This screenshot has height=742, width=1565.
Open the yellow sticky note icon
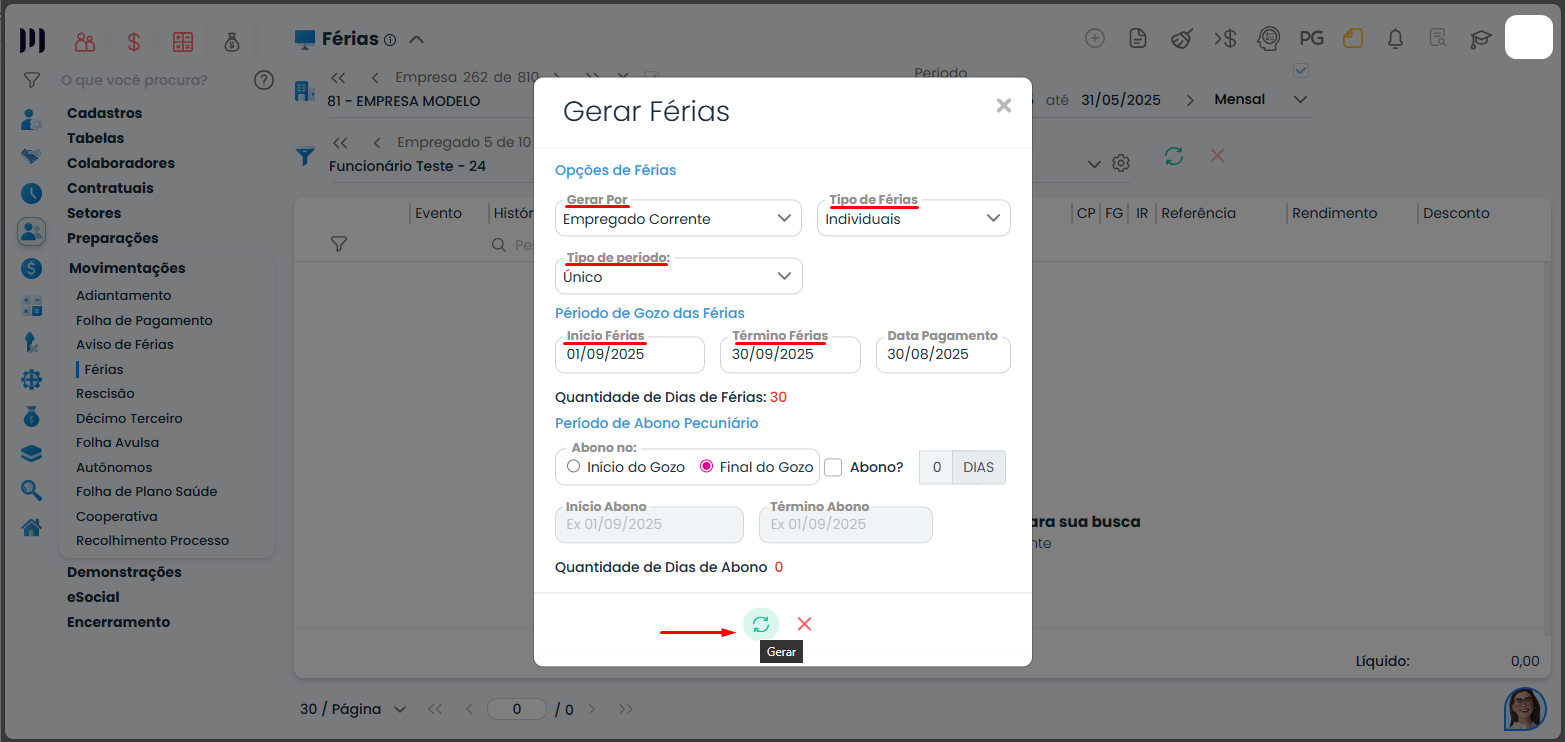pos(1353,39)
